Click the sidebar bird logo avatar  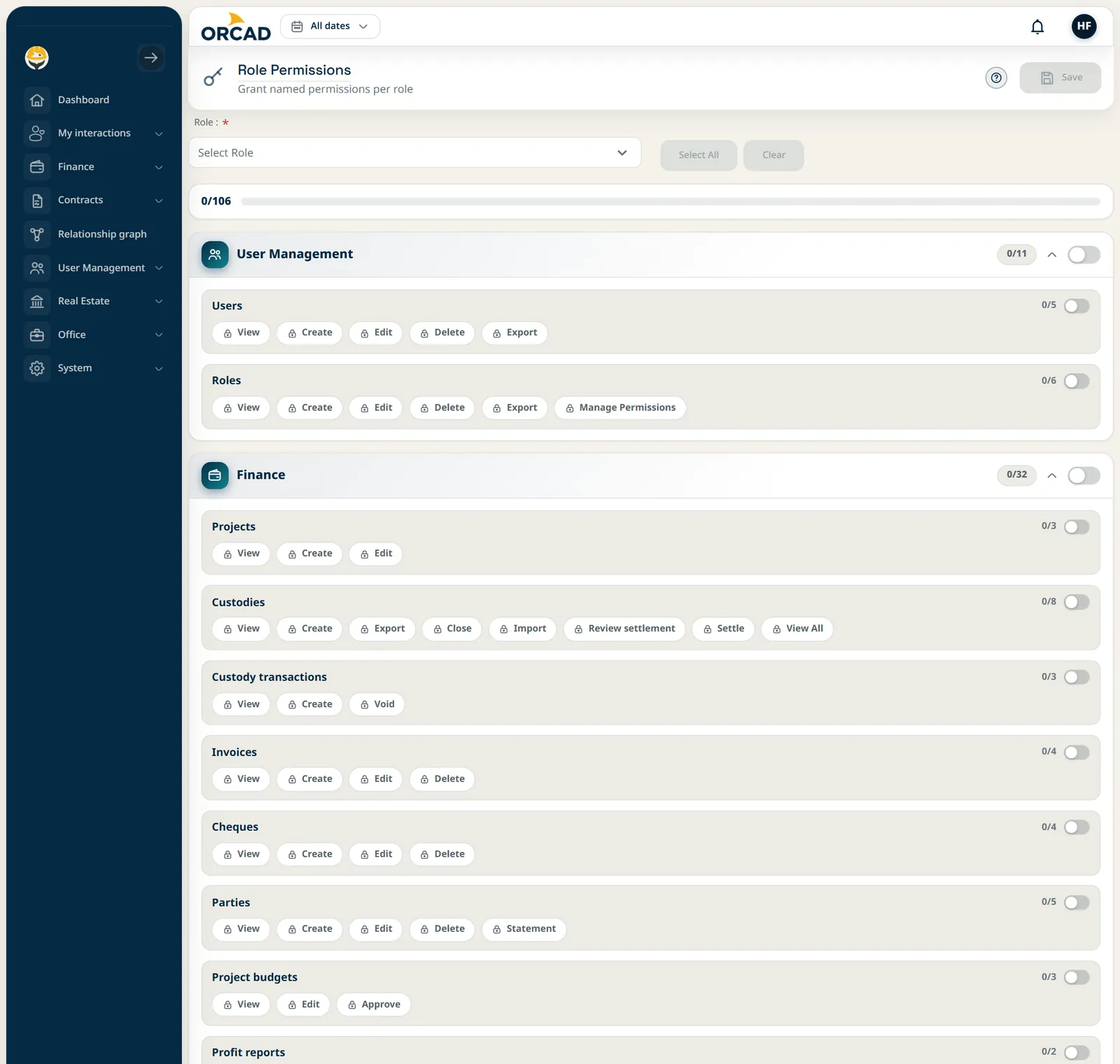(x=37, y=57)
